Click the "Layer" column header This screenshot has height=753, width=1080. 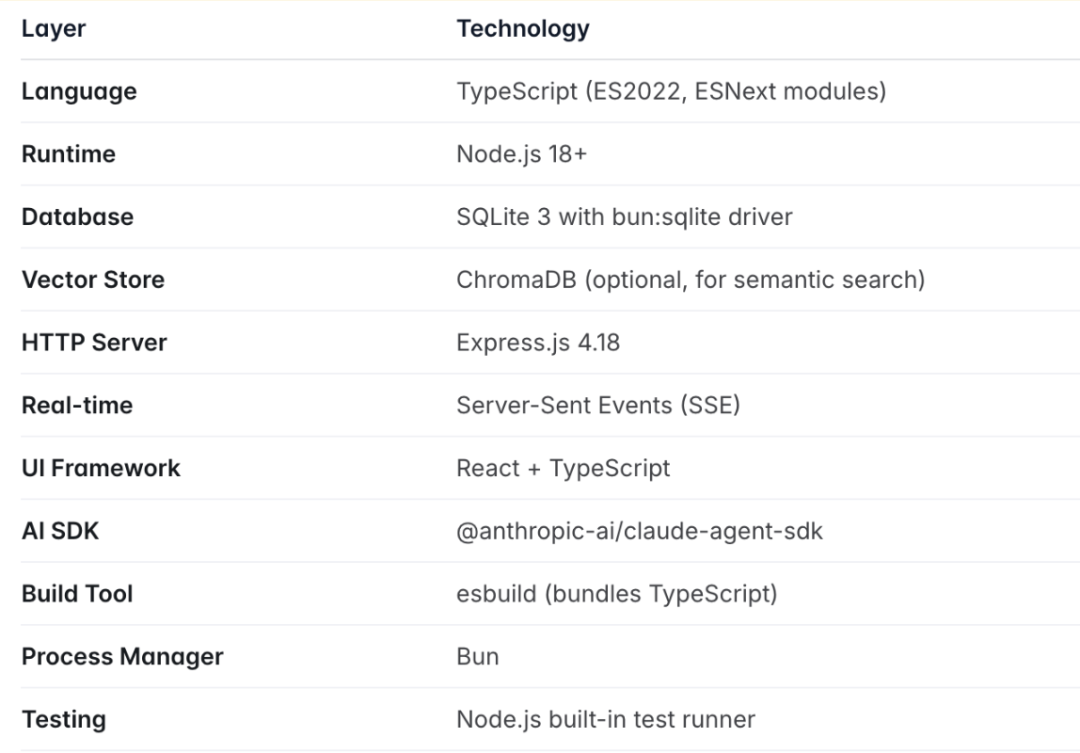click(x=54, y=29)
